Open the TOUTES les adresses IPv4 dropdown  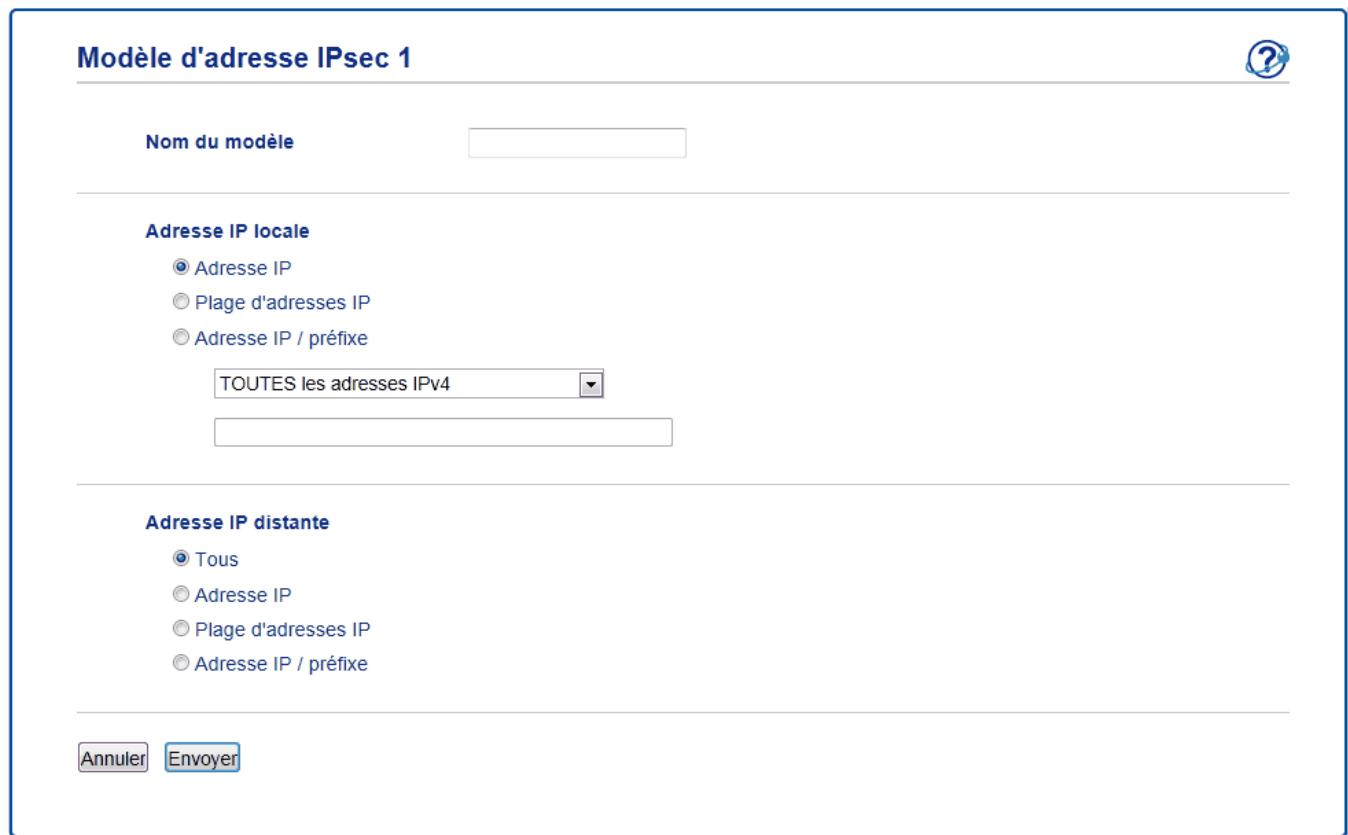pyautogui.click(x=410, y=384)
